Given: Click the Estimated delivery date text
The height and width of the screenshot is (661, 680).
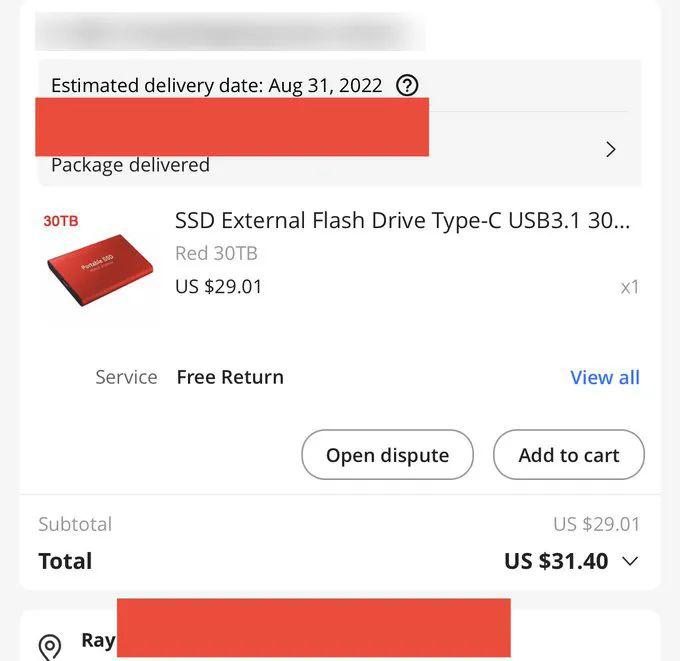Looking at the screenshot, I should pos(216,85).
